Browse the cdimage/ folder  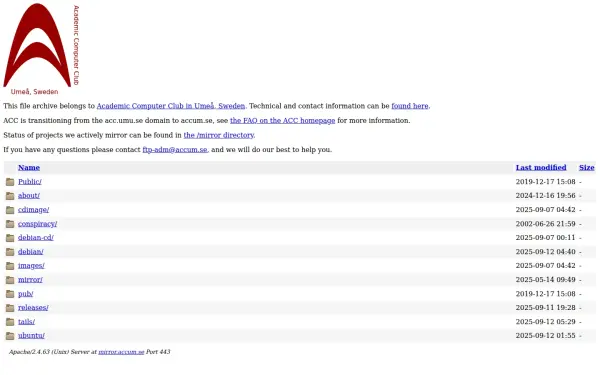click(33, 210)
